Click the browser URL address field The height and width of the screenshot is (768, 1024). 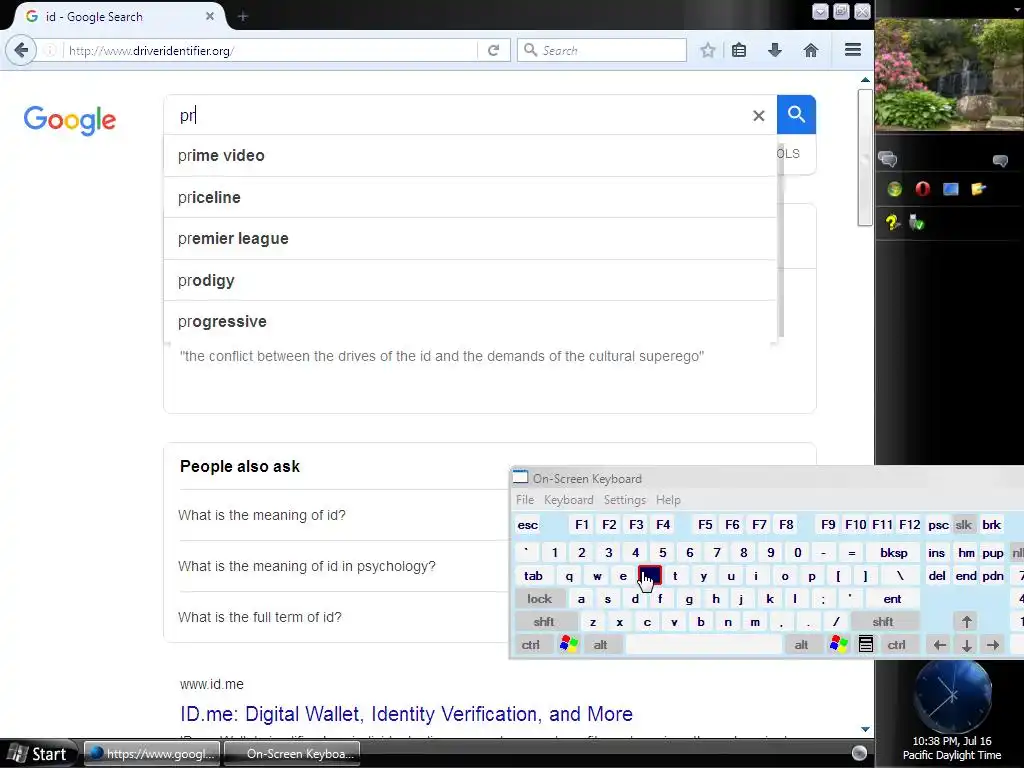click(x=270, y=50)
